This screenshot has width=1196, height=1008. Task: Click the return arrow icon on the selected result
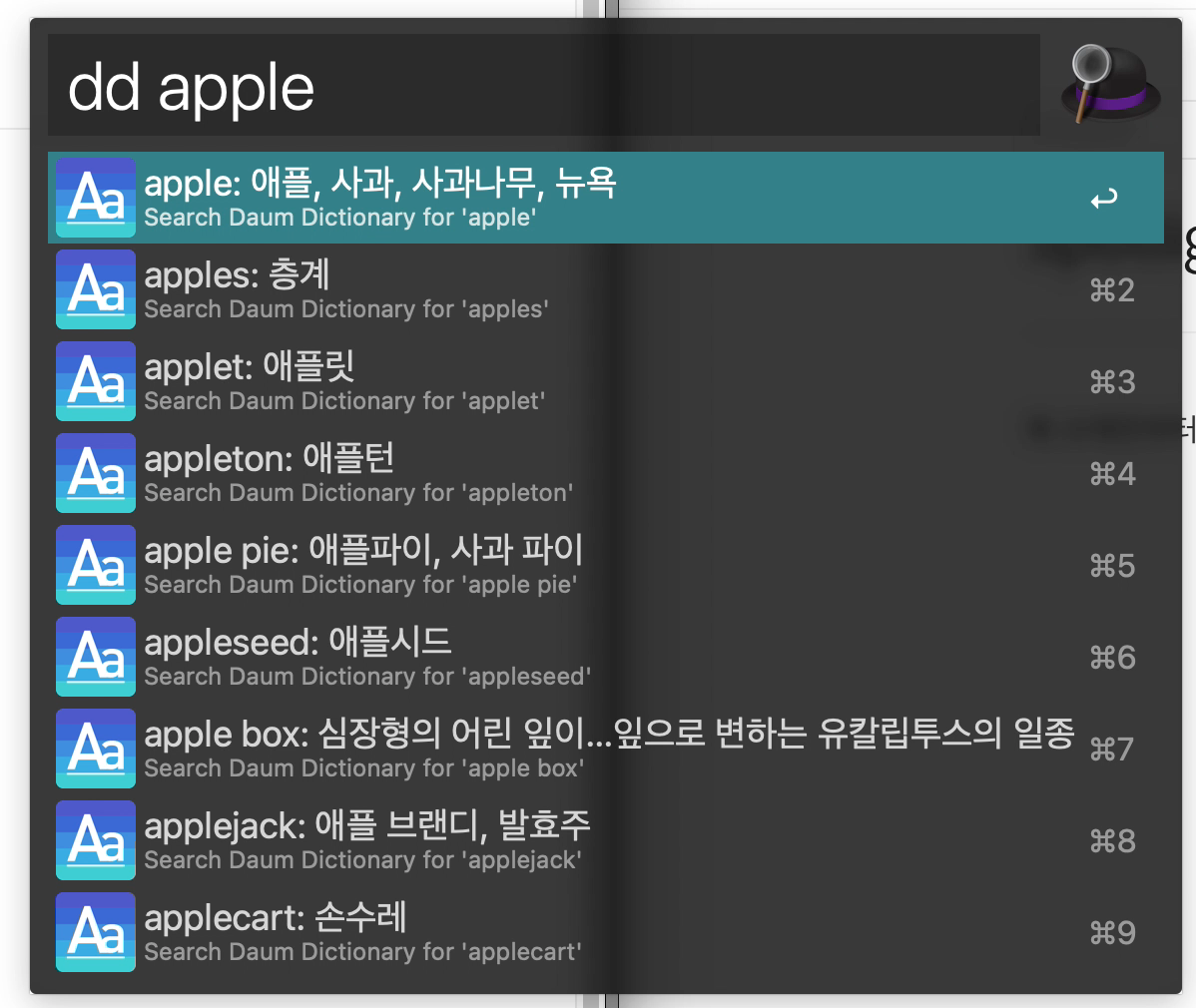pos(1104,199)
